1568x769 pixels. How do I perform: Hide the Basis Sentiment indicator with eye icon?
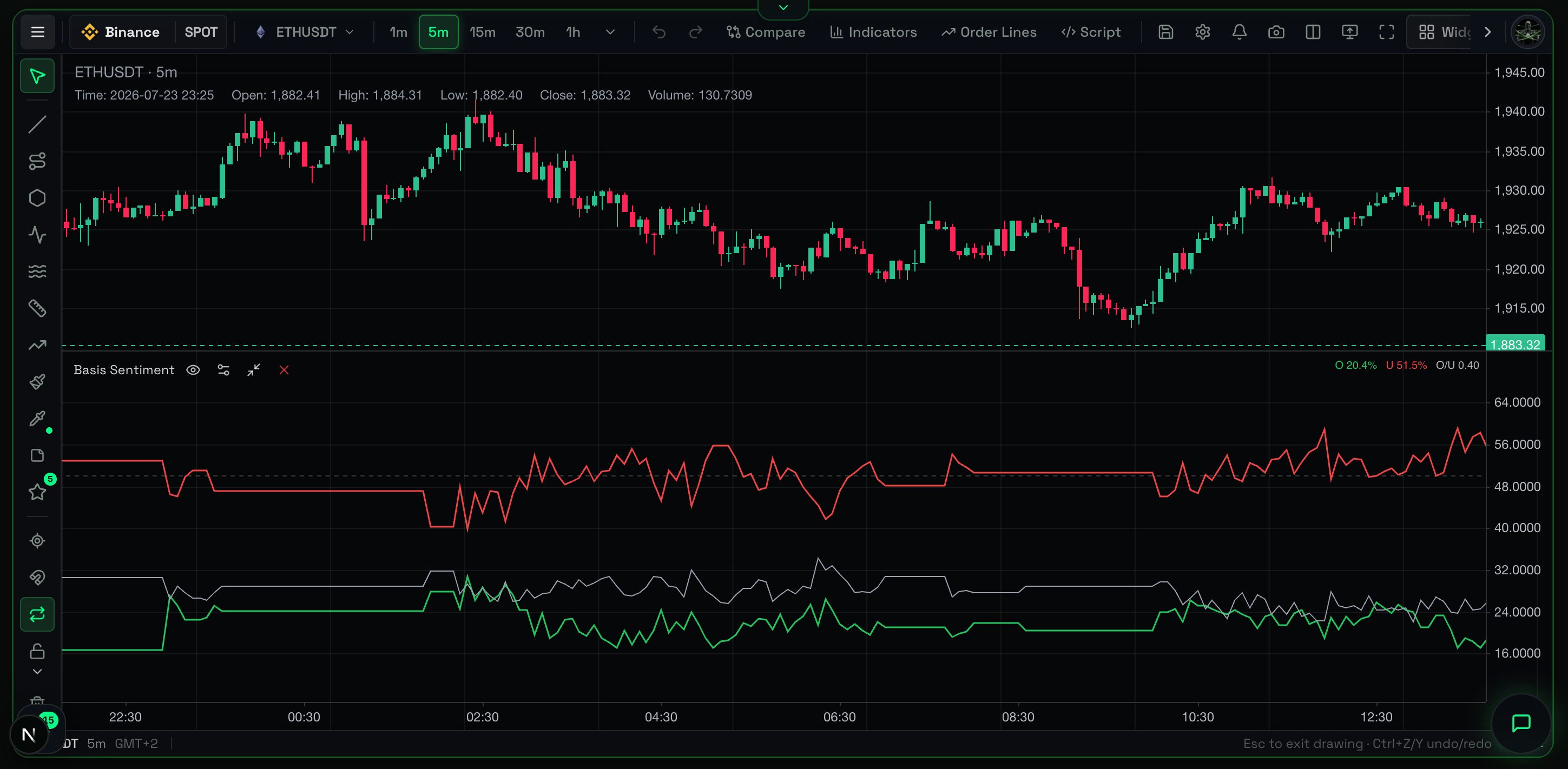[x=193, y=370]
